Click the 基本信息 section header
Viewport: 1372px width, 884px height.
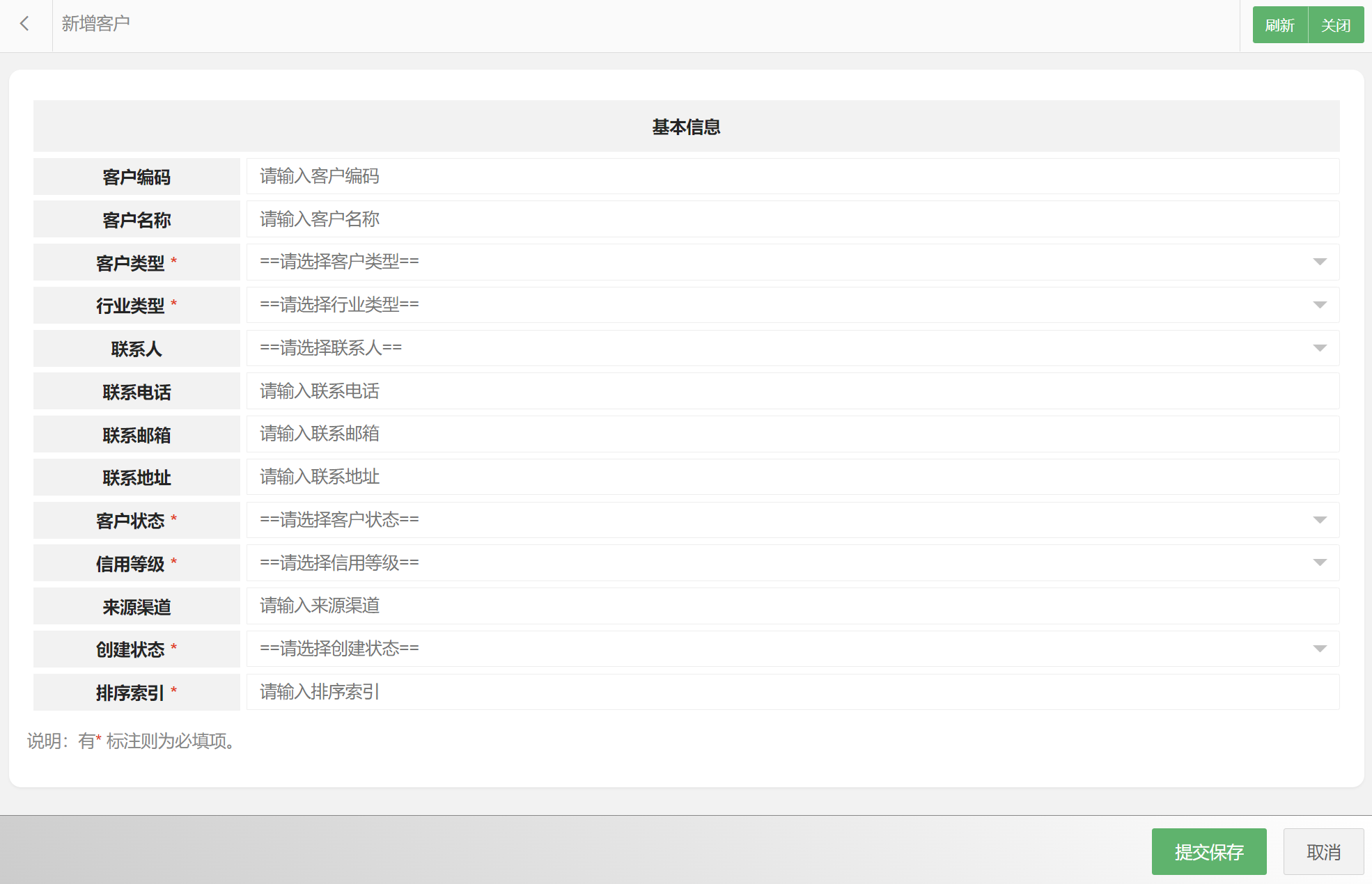tap(686, 127)
